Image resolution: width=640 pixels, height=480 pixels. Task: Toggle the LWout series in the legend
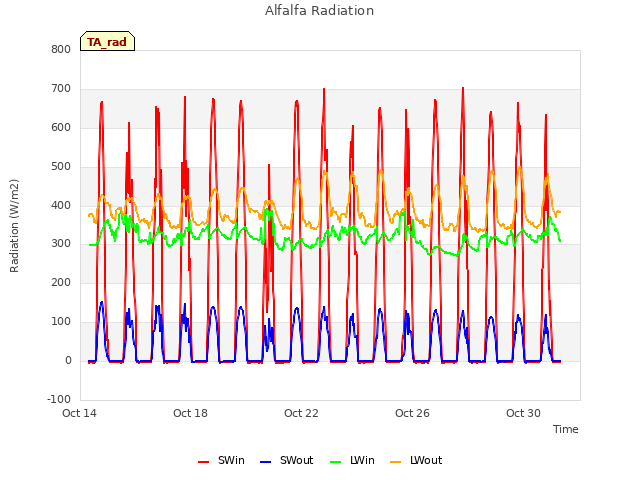pyautogui.click(x=416, y=460)
